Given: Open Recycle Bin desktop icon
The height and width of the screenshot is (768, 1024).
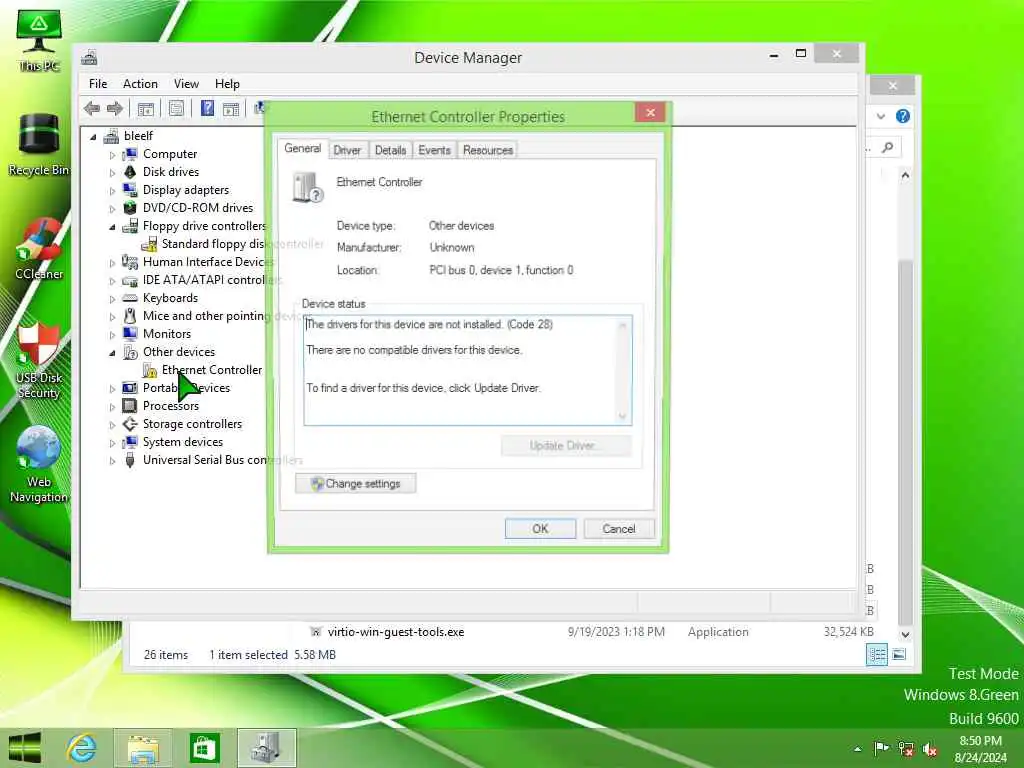Looking at the screenshot, I should [x=39, y=144].
